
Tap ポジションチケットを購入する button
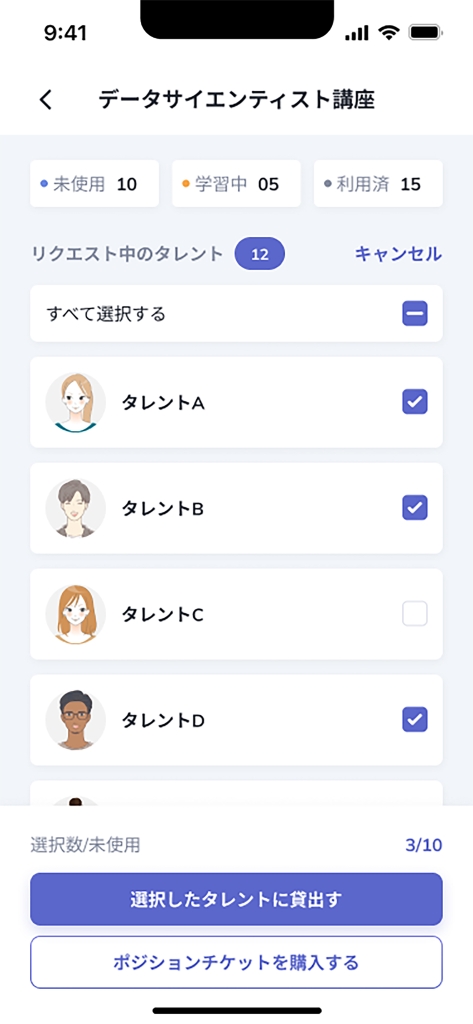[236, 963]
